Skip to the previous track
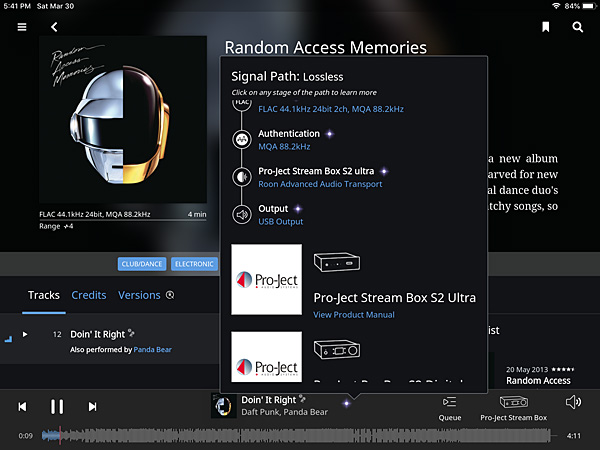Viewport: 600px width, 450px height. (x=23, y=406)
